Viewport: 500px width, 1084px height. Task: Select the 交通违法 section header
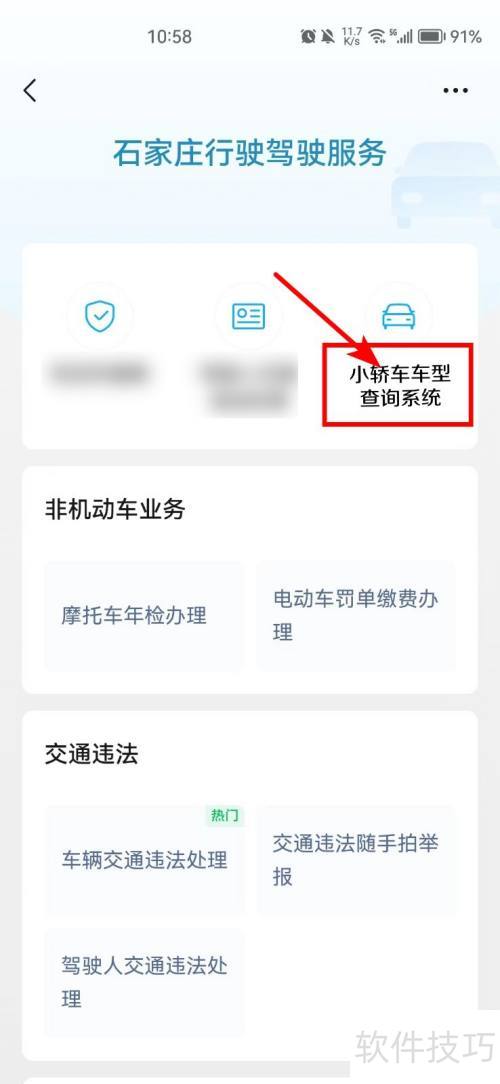coord(91,754)
